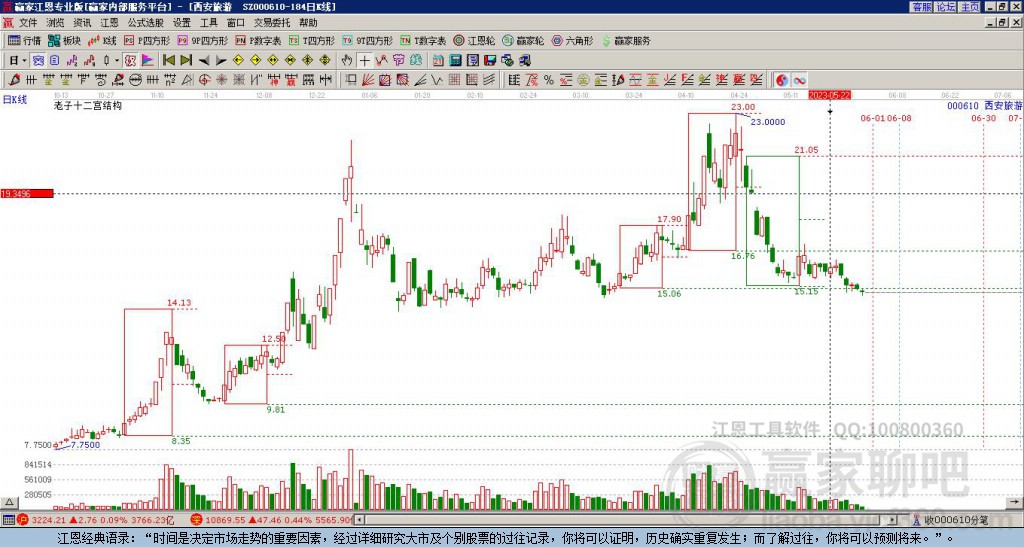Viewport: 1024px width, 548px height.
Task: Open the 六角形 tool
Action: click(572, 40)
